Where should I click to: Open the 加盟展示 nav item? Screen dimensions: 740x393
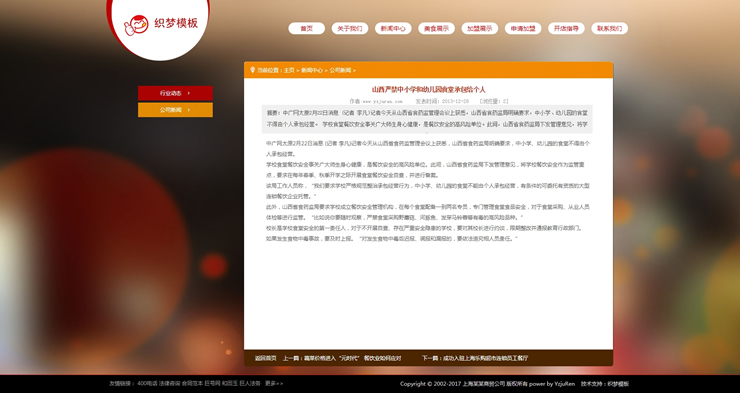coord(479,28)
